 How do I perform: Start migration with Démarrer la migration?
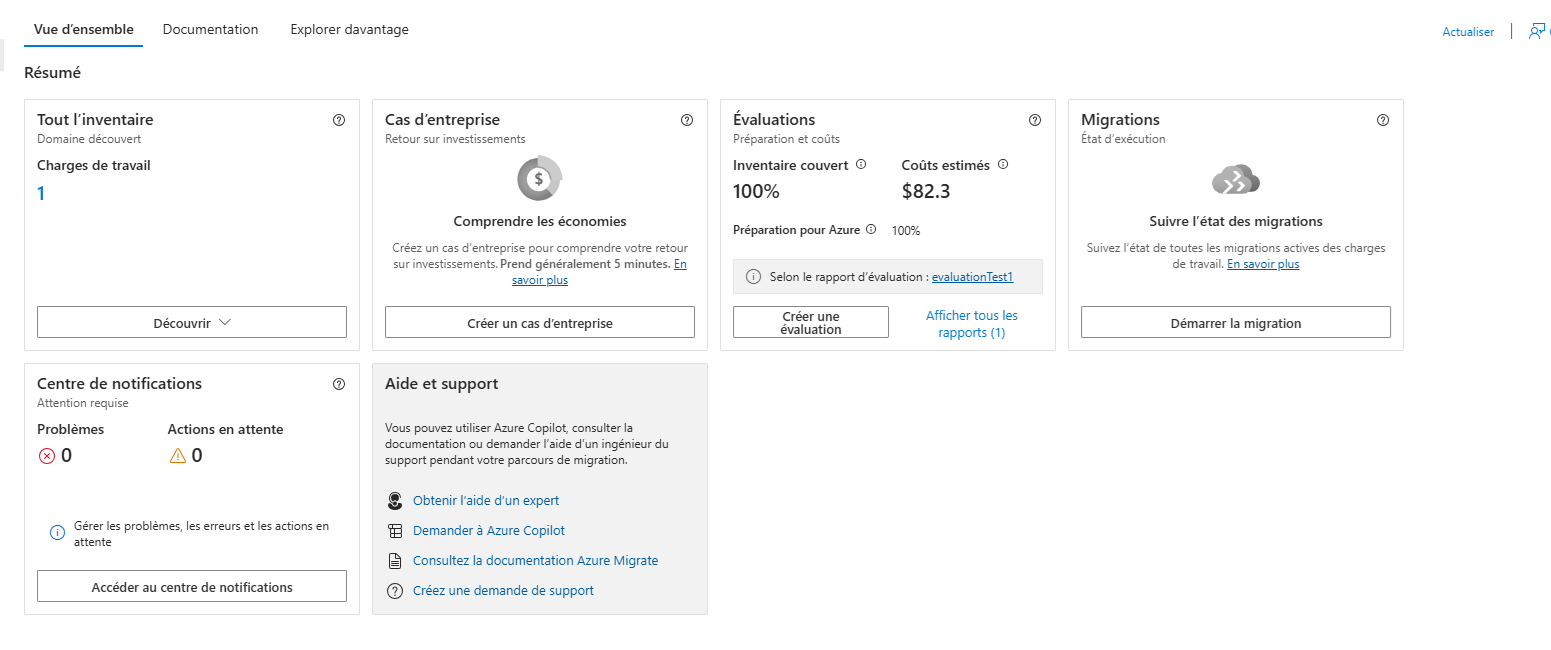click(1236, 322)
